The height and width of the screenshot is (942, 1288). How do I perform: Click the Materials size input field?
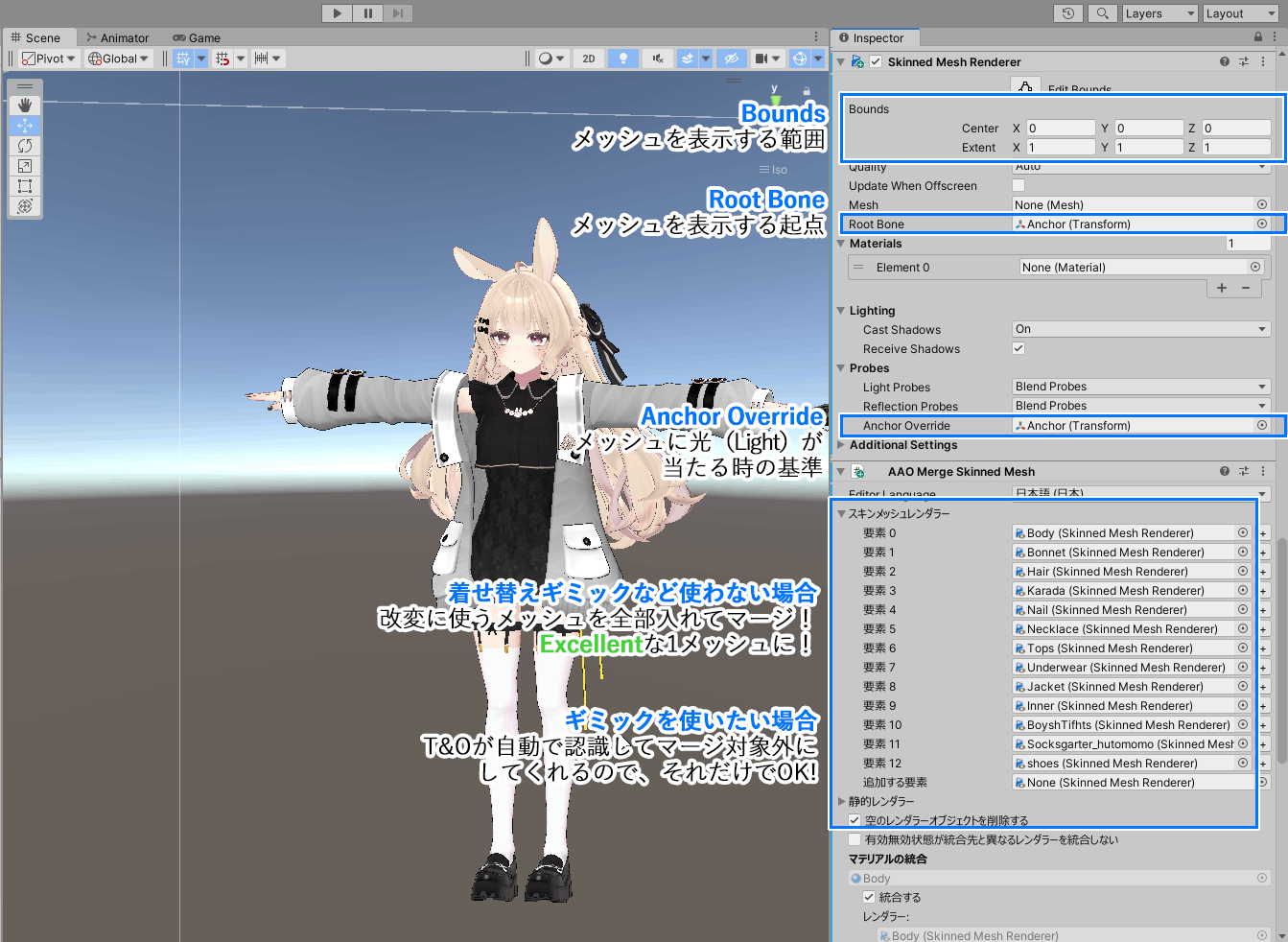point(1248,244)
